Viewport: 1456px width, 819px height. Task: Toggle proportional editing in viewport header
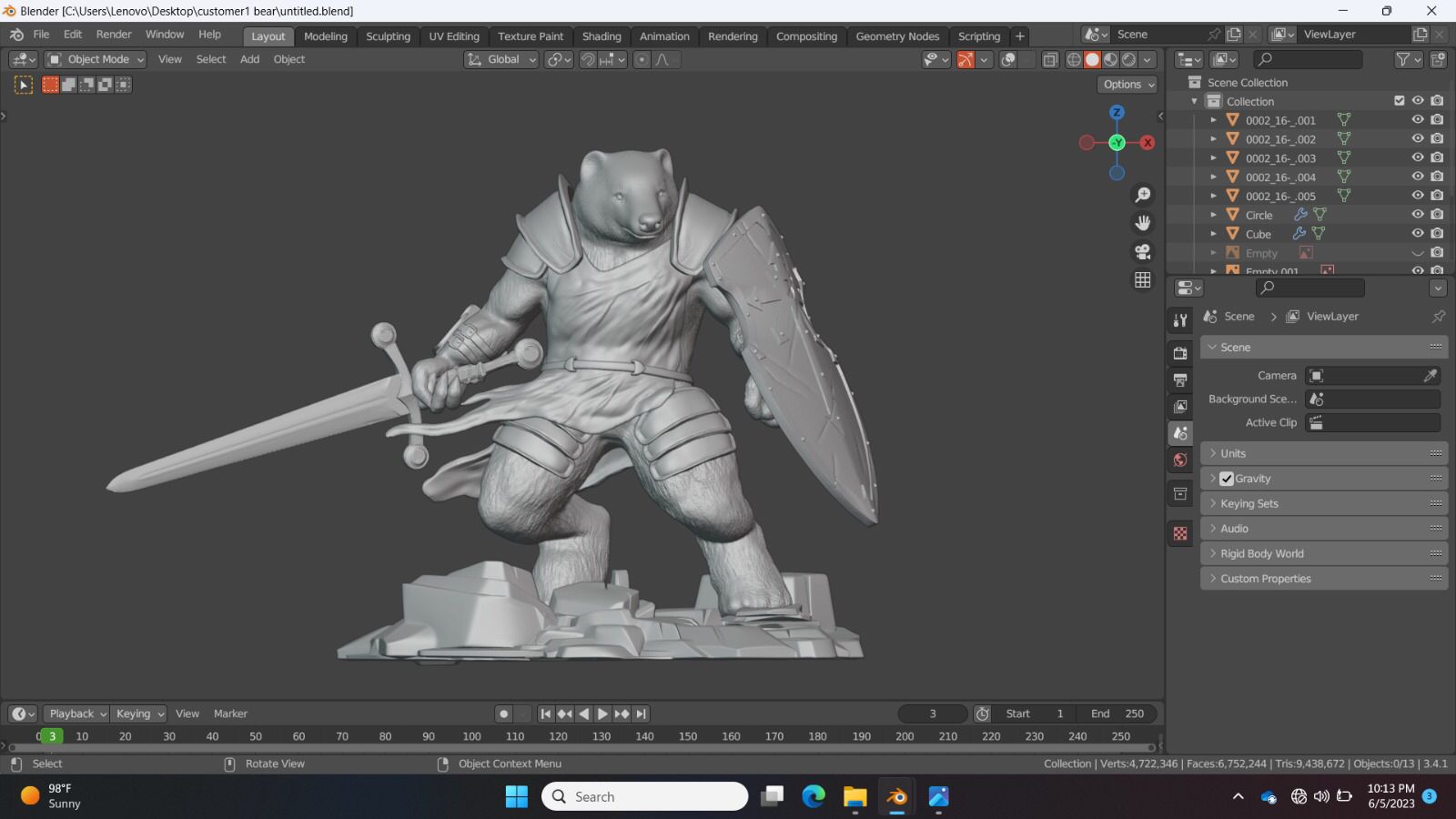pos(642,59)
